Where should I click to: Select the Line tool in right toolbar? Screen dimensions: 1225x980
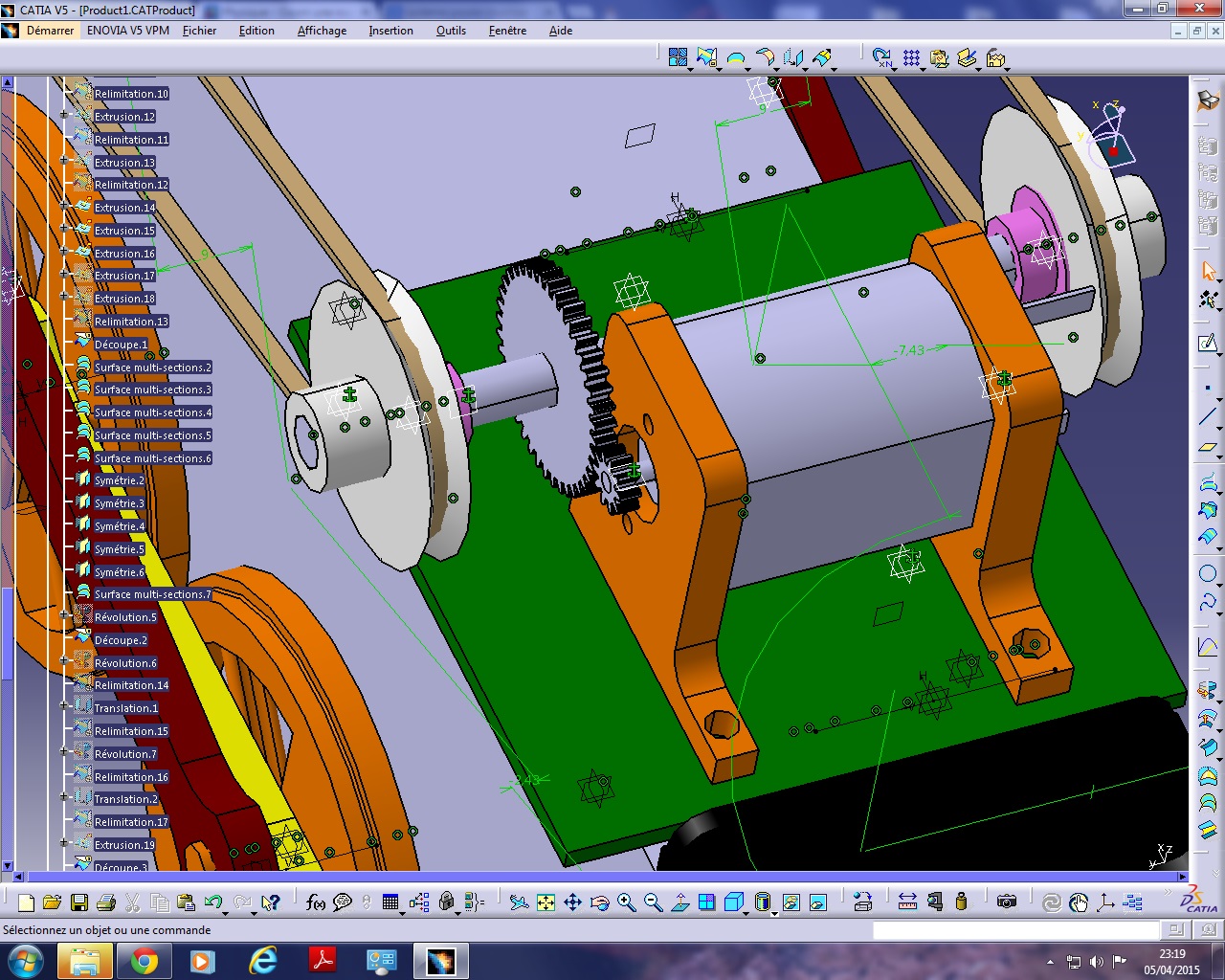(1208, 416)
